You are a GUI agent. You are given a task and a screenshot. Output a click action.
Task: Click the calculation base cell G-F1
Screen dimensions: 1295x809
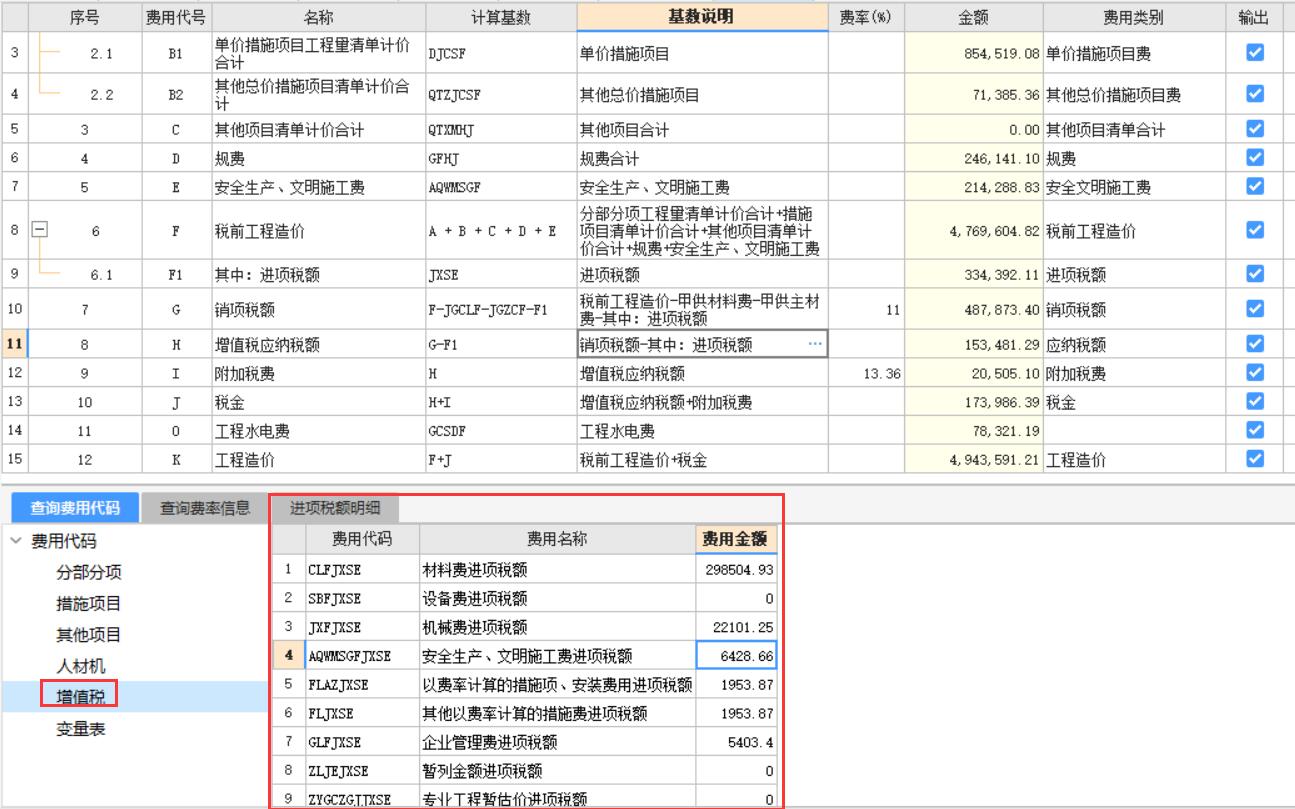tap(501, 344)
